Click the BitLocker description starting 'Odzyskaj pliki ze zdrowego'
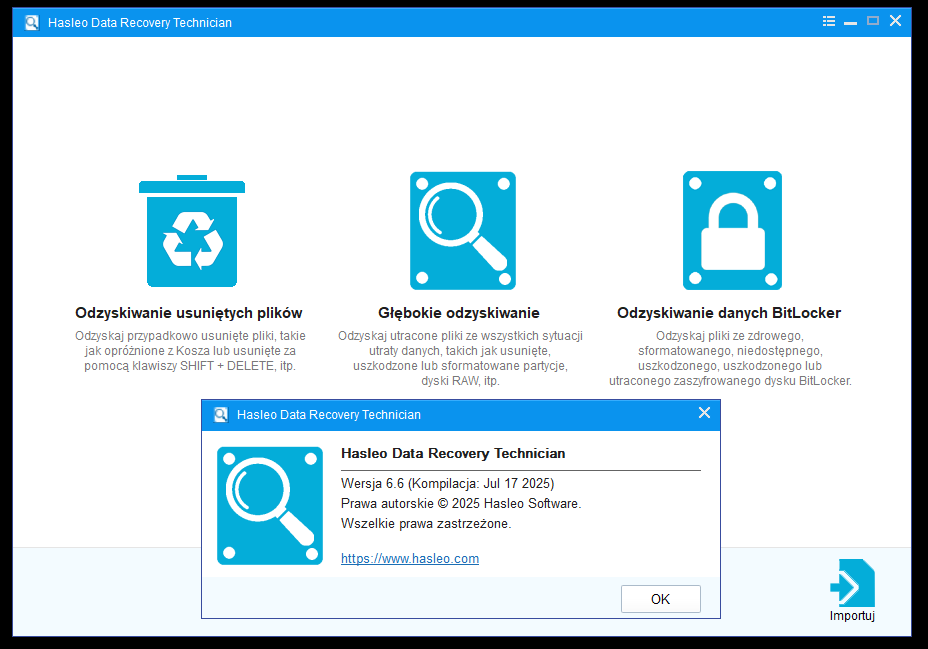The width and height of the screenshot is (928, 649). point(730,359)
